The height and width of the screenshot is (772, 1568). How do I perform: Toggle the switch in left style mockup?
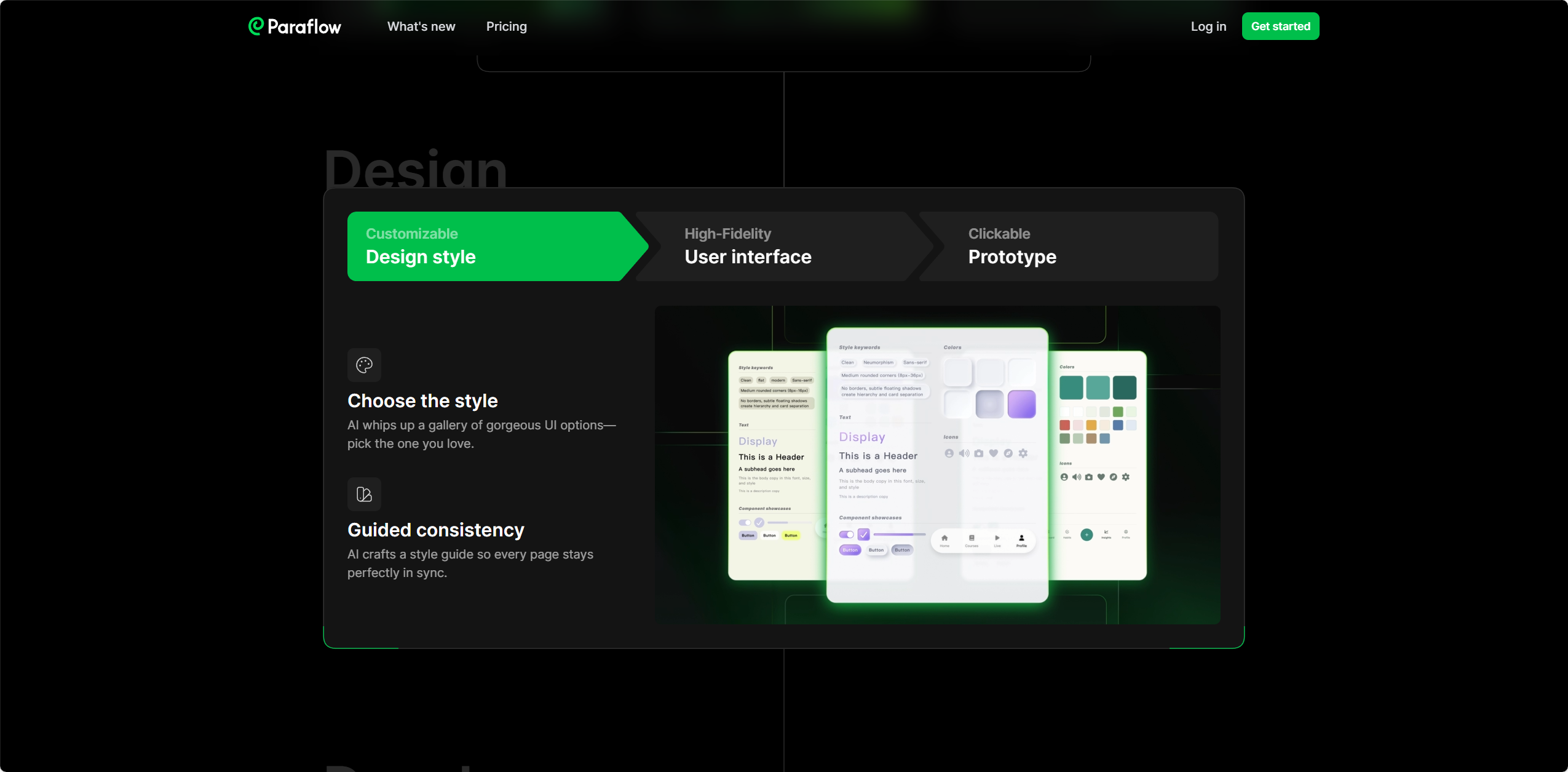click(x=745, y=522)
